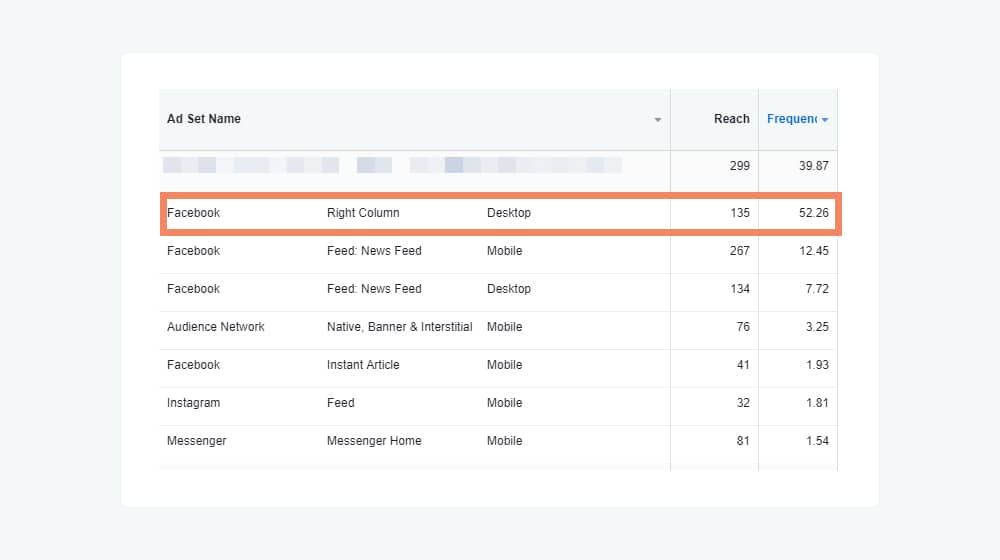Click the Messenger platform cell
Viewport: 1000px width, 560px height.
pyautogui.click(x=196, y=441)
